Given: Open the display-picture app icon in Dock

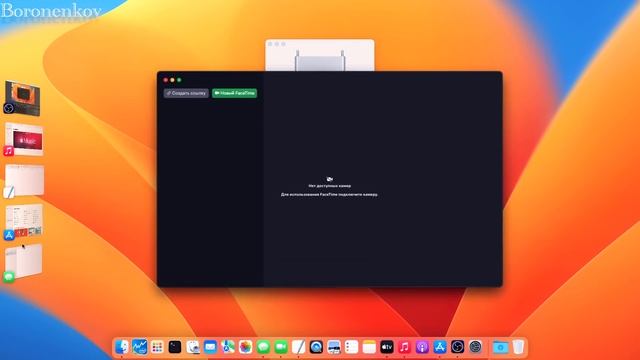Looking at the screenshot, I should pos(334,347).
